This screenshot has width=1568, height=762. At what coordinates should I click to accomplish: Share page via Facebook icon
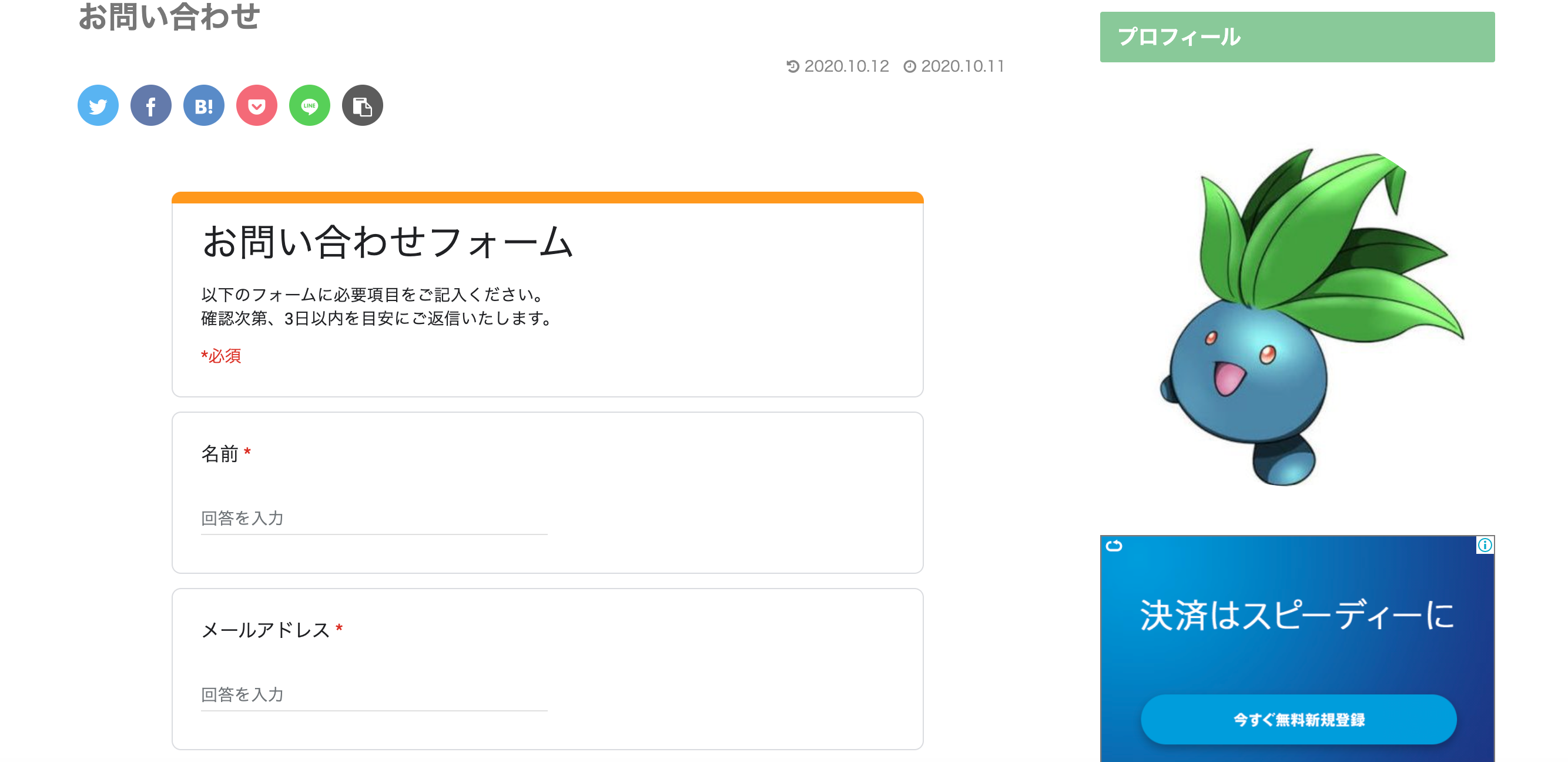151,105
